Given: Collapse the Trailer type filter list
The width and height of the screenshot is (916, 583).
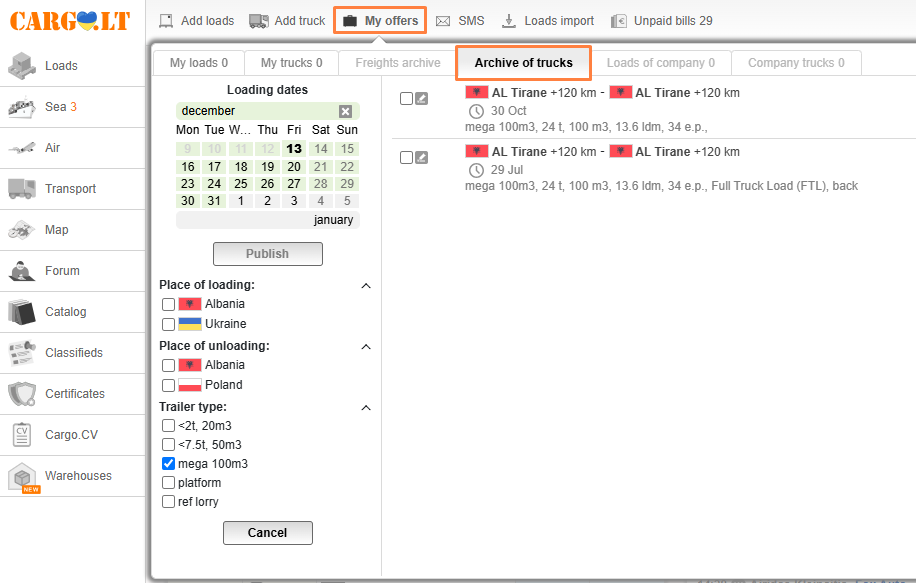Looking at the screenshot, I should coord(366,408).
